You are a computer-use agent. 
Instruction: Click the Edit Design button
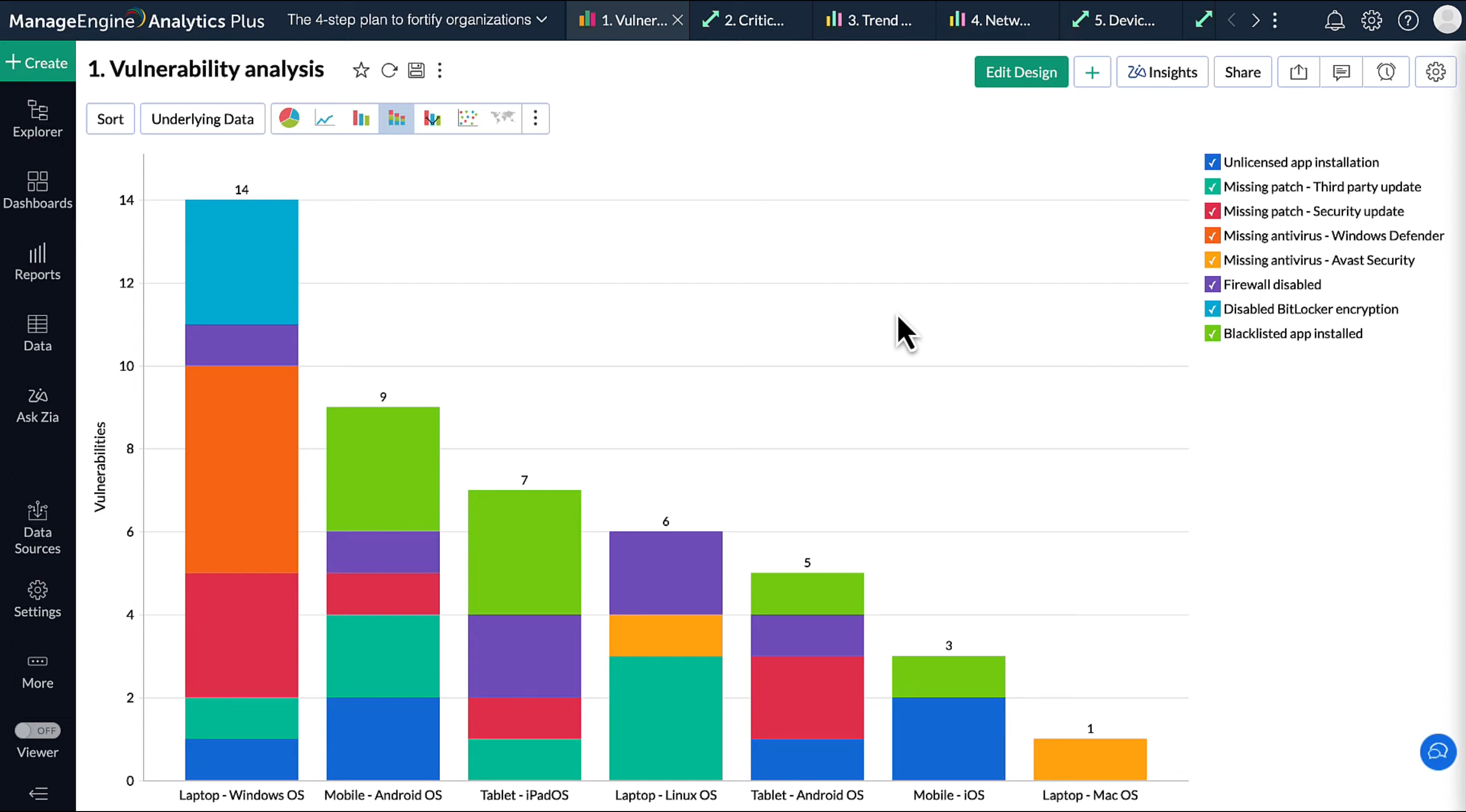[1021, 72]
